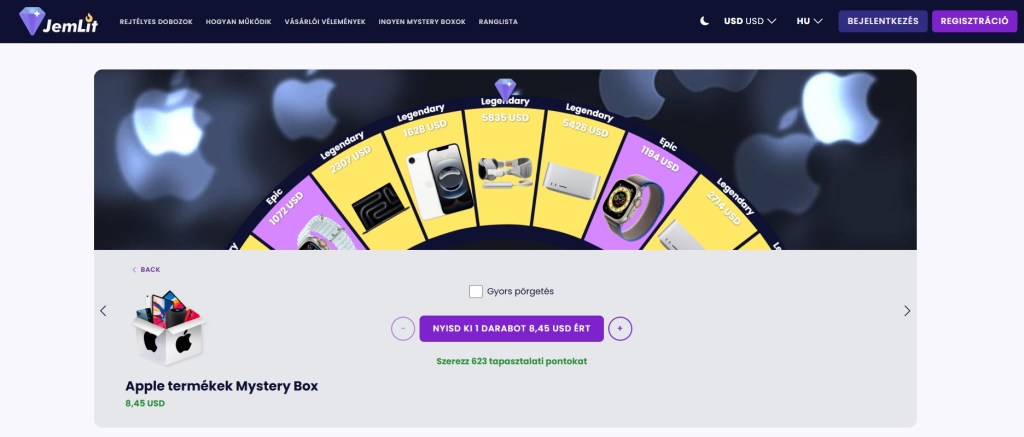Select the 1194 USD Apple Watch segment
1024x437 pixels.
(639, 185)
